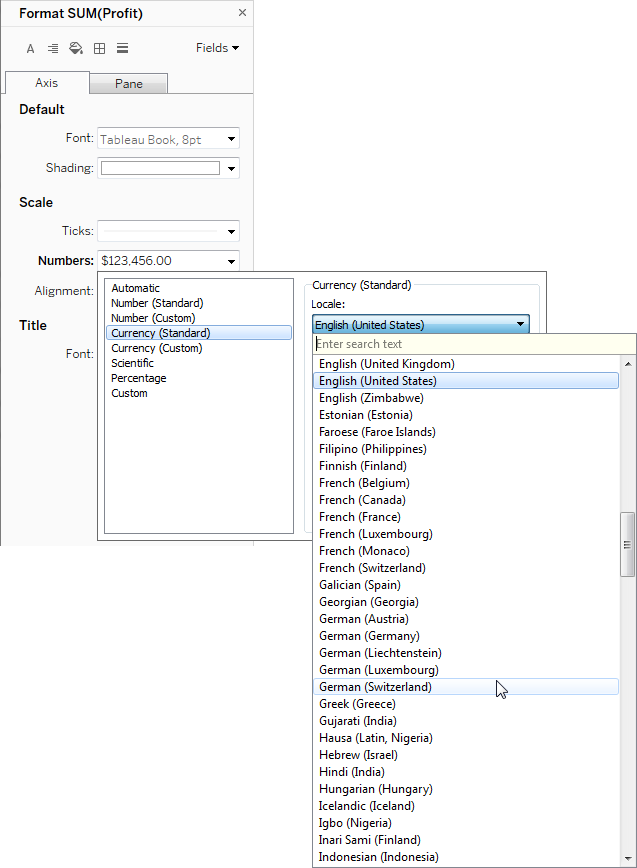Pick Scientific from the format list
This screenshot has width=637, height=868.
[x=133, y=363]
